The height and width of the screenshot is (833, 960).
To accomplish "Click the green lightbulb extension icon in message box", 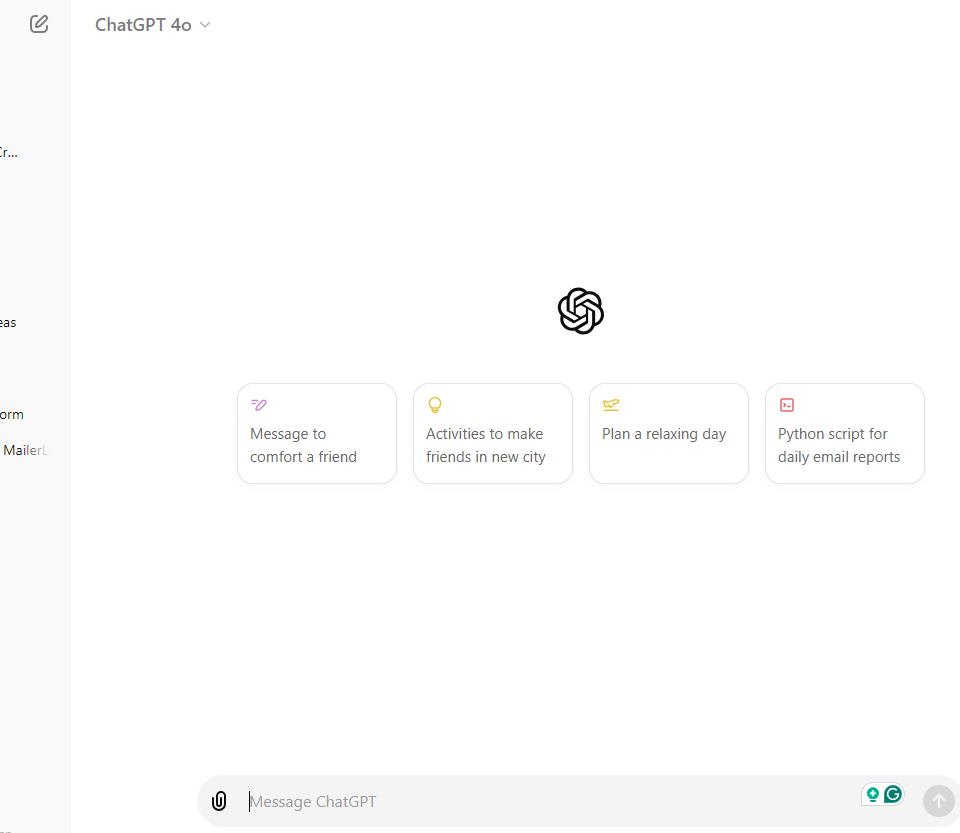I will pyautogui.click(x=872, y=794).
